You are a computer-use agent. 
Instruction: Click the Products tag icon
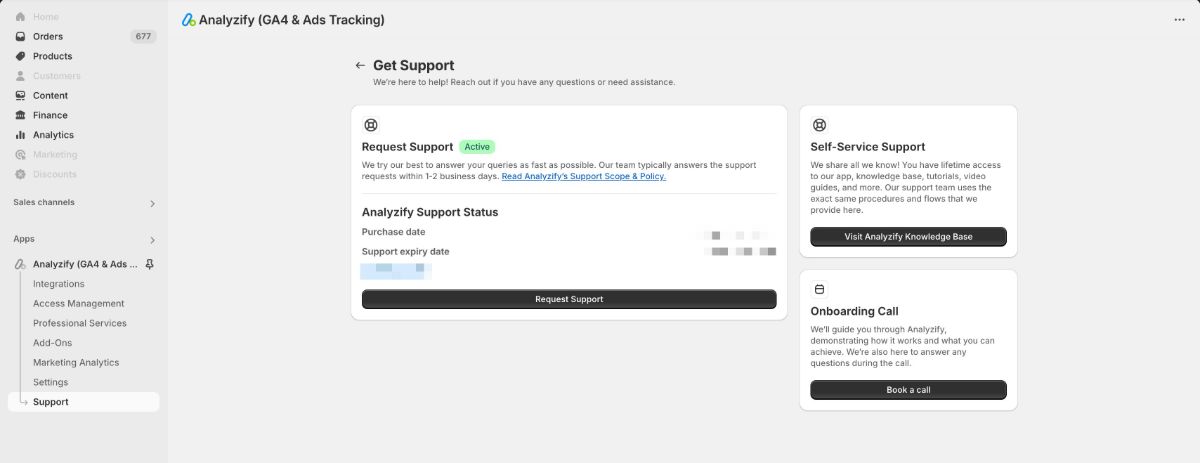click(21, 56)
